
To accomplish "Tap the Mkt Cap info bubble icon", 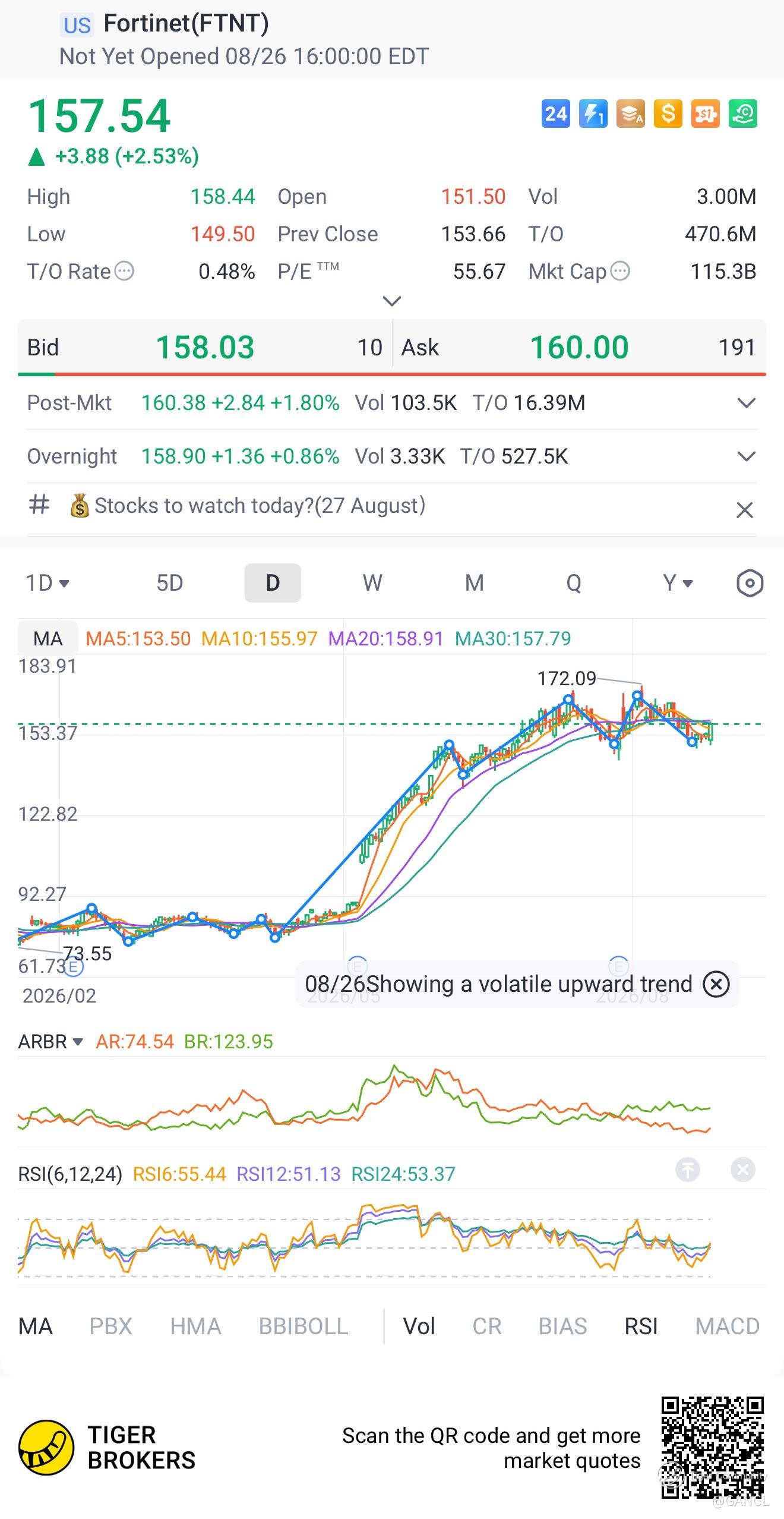I will click(619, 272).
